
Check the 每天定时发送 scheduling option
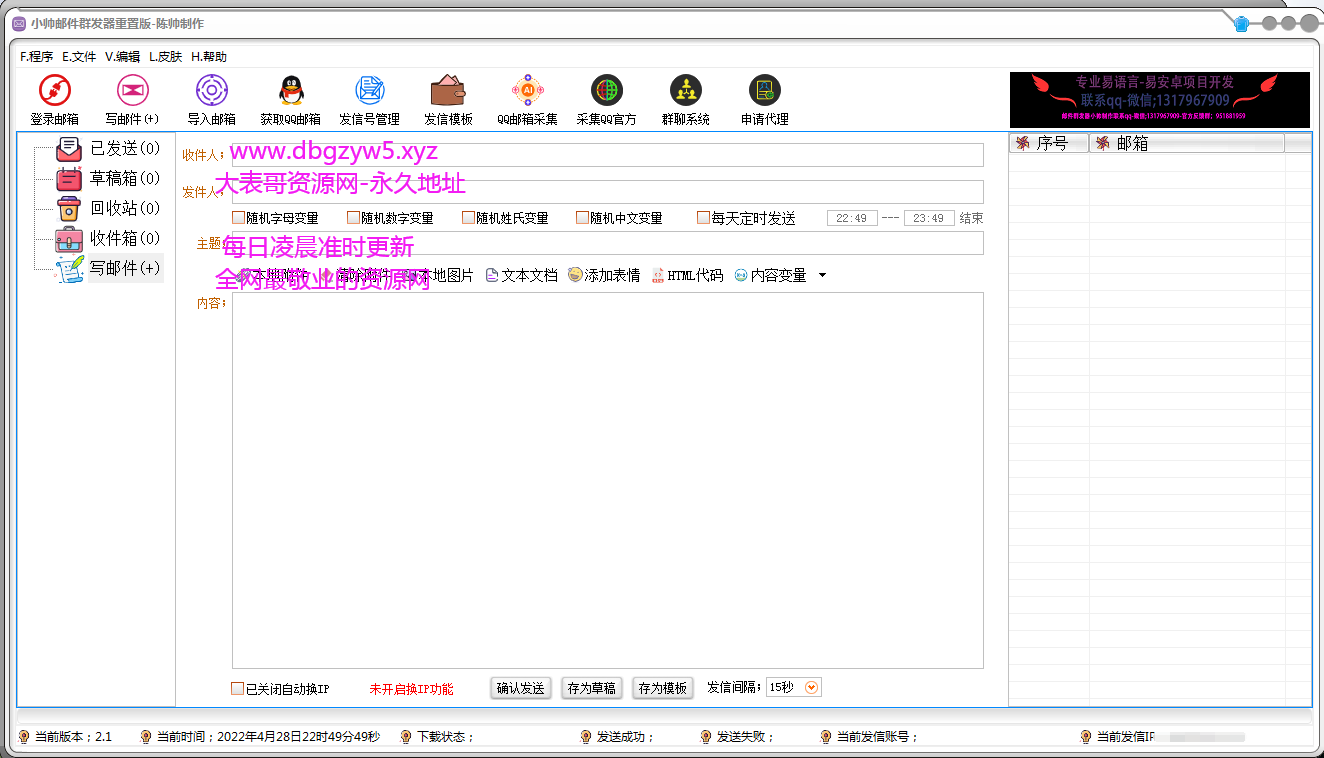tap(705, 217)
